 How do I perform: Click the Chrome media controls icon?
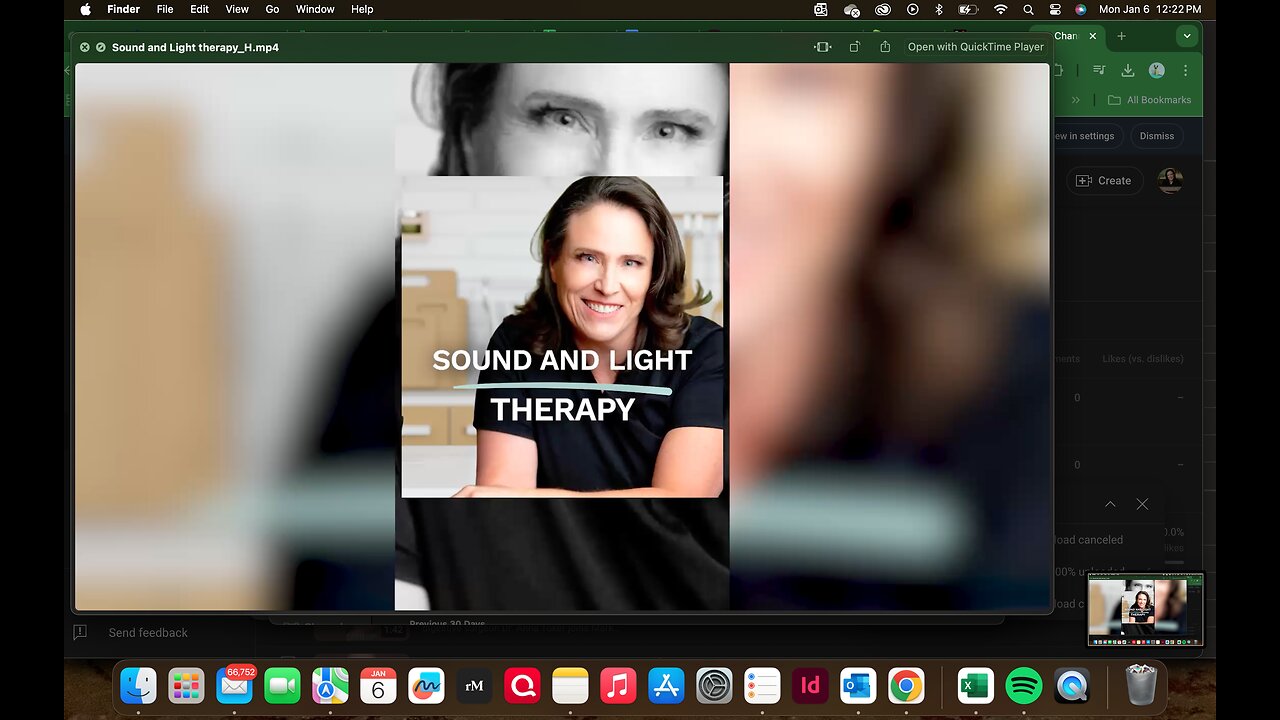coord(1099,70)
